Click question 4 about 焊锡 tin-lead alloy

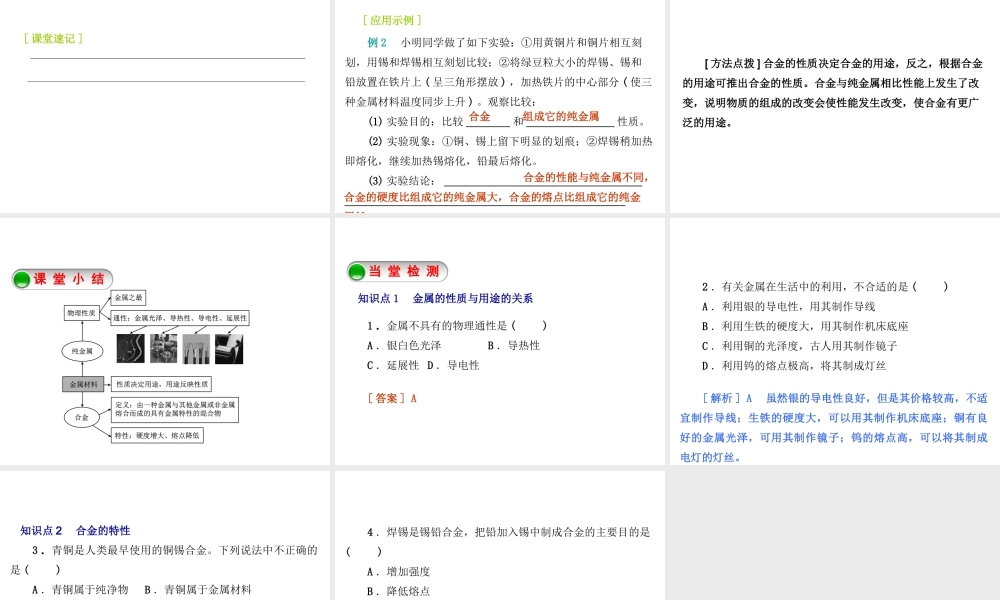[x=498, y=541]
